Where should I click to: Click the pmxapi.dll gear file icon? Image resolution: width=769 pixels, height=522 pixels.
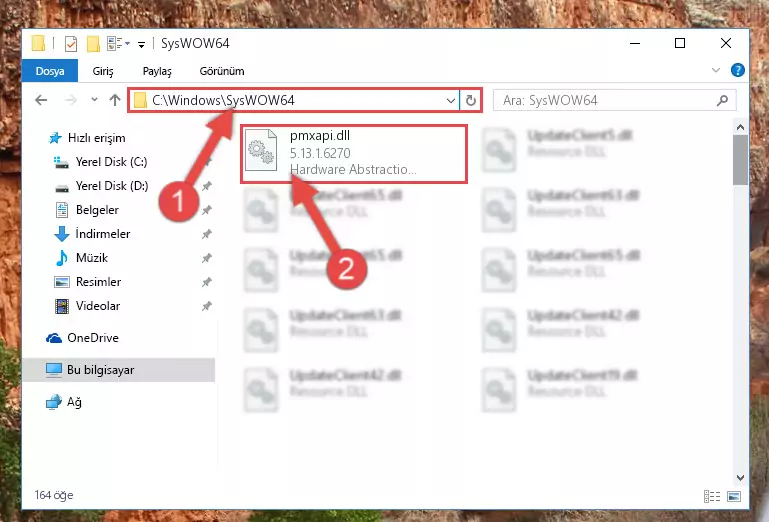point(260,151)
